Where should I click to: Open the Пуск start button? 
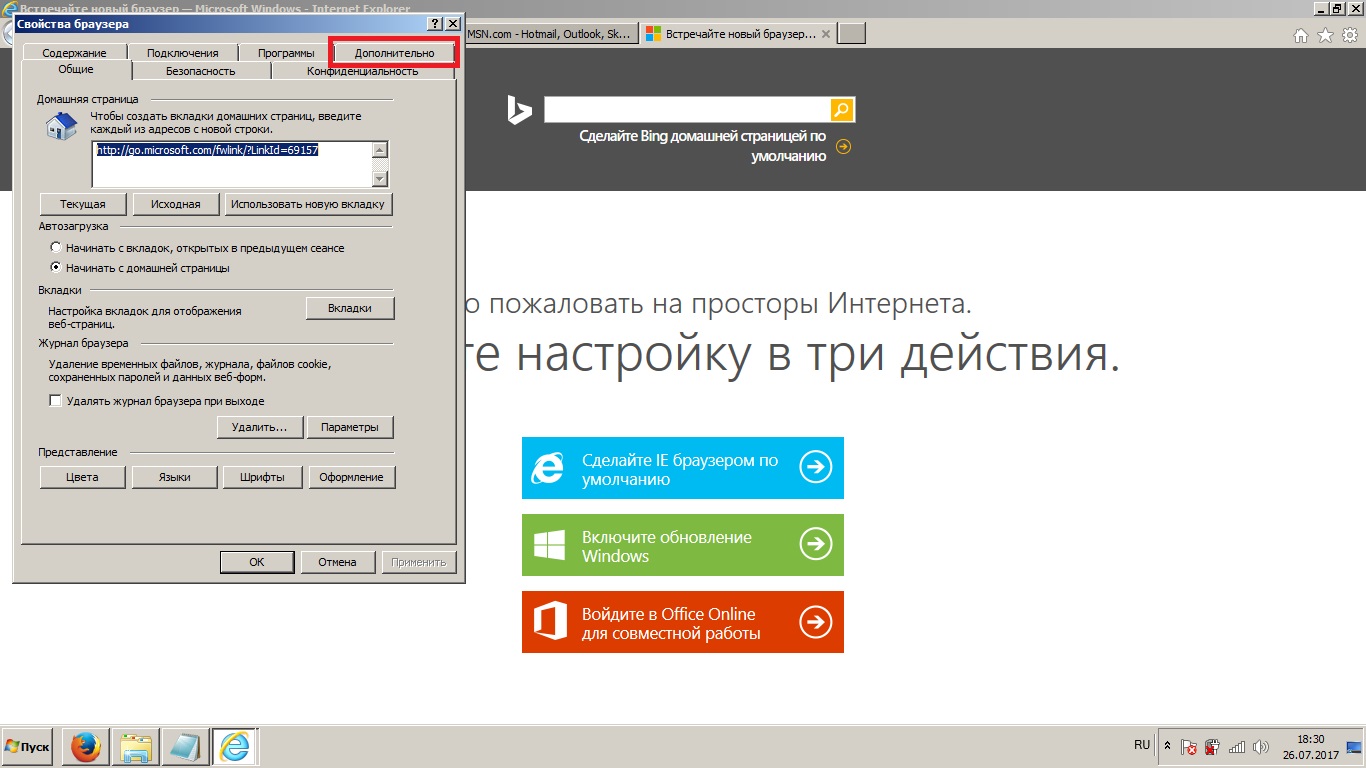(29, 746)
